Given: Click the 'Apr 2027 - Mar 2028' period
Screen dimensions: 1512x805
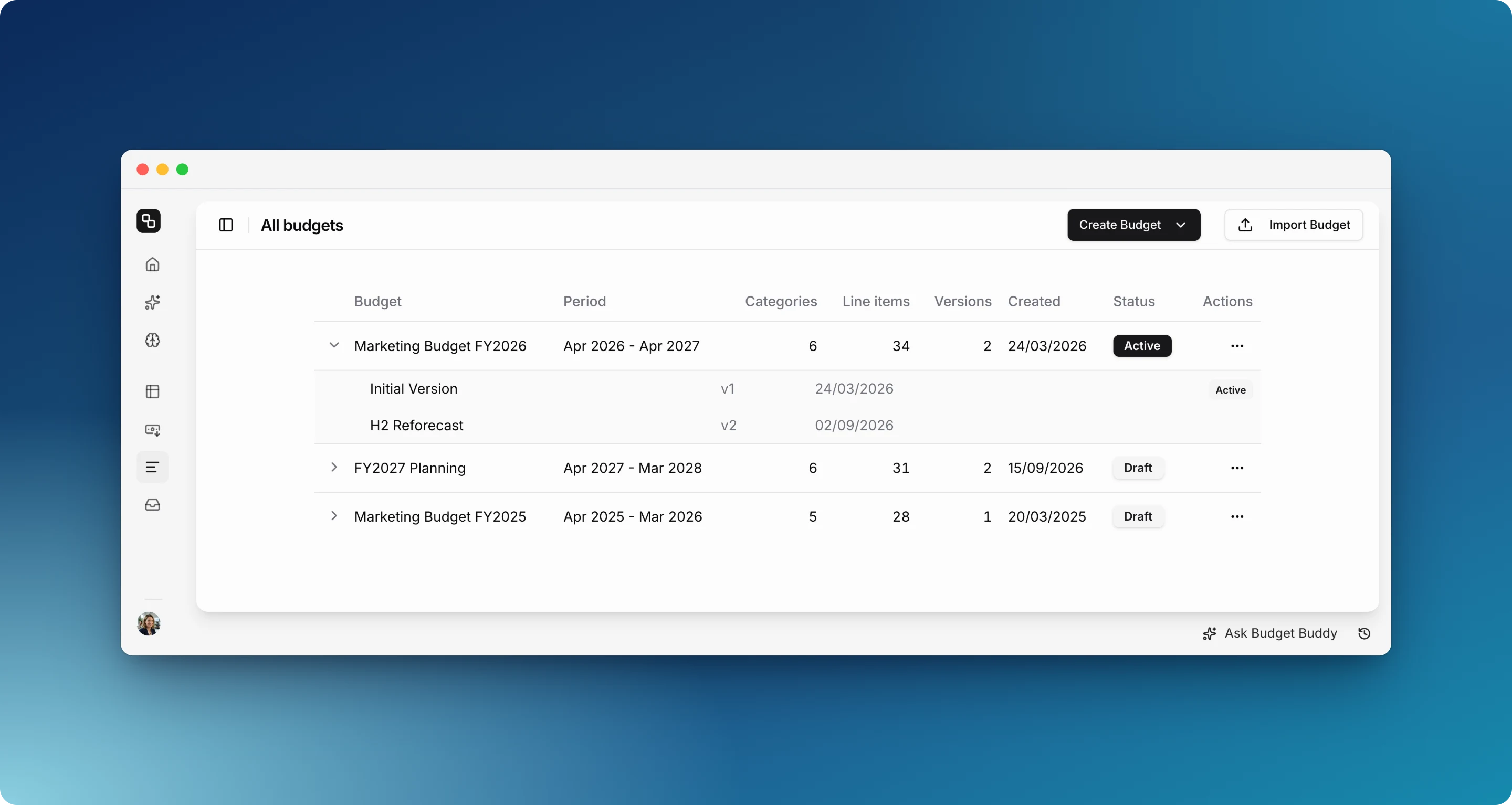Looking at the screenshot, I should (x=632, y=468).
